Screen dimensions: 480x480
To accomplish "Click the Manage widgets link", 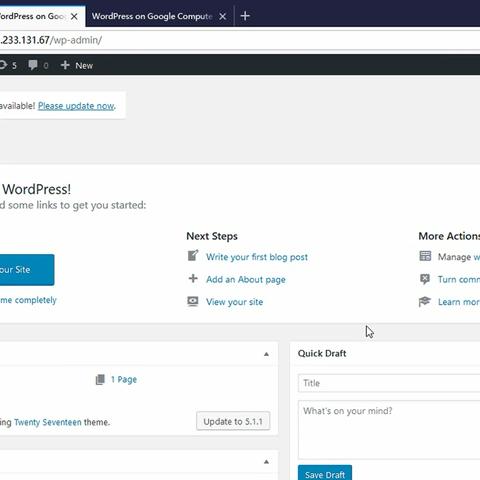I will (459, 257).
